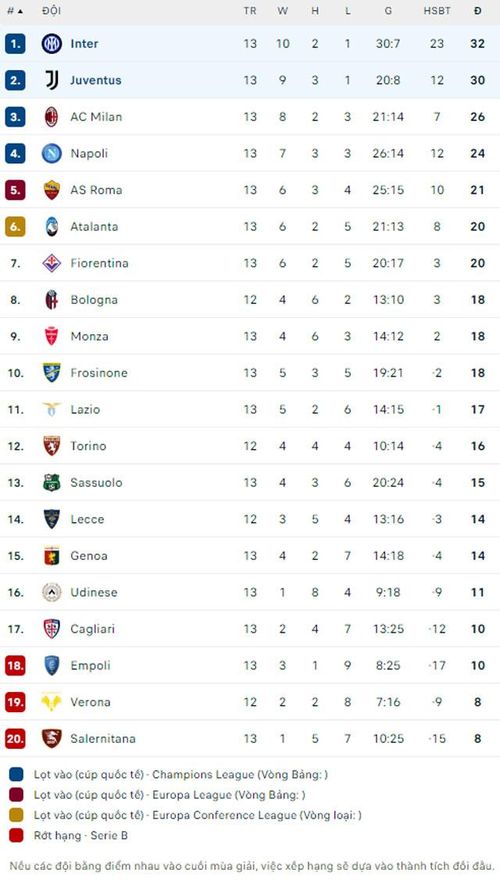This screenshot has width=500, height=884.
Task: Click the AS Roma crest icon
Action: click(x=52, y=190)
